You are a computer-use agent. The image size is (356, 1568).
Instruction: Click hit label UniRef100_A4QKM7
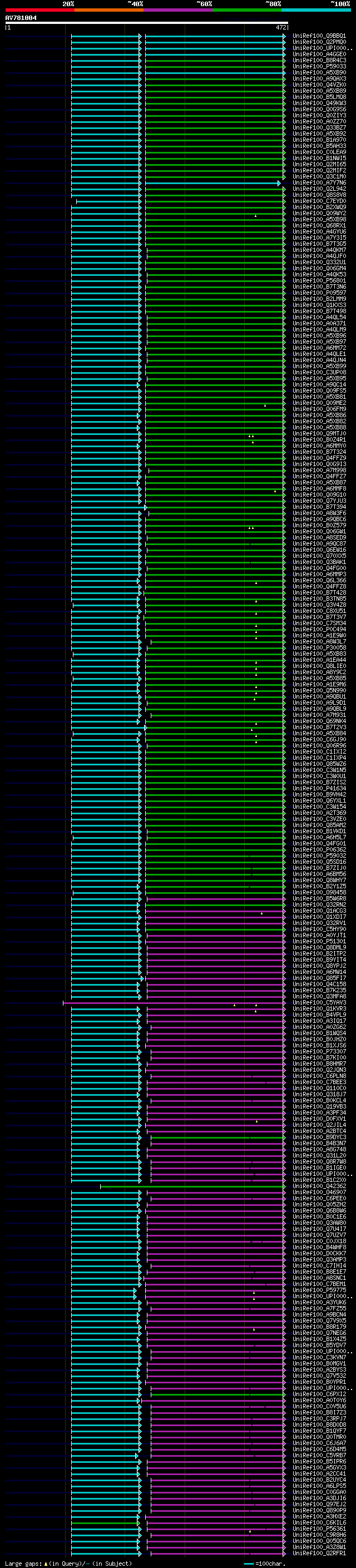(x=319, y=250)
